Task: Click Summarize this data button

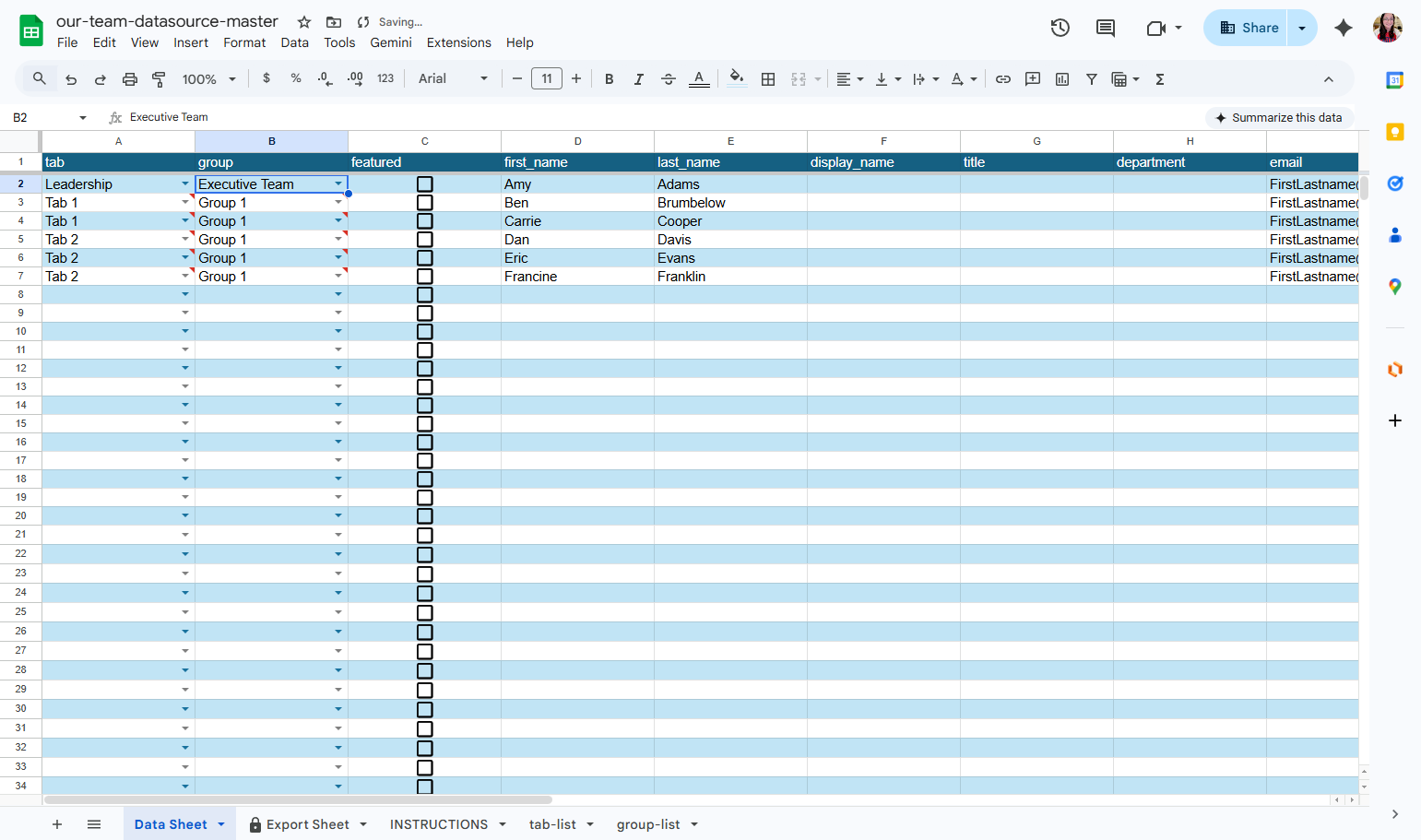Action: [x=1279, y=118]
